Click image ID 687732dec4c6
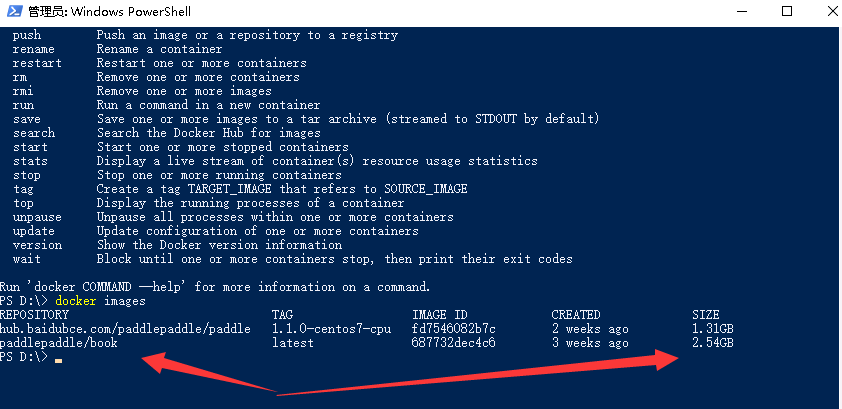 454,343
